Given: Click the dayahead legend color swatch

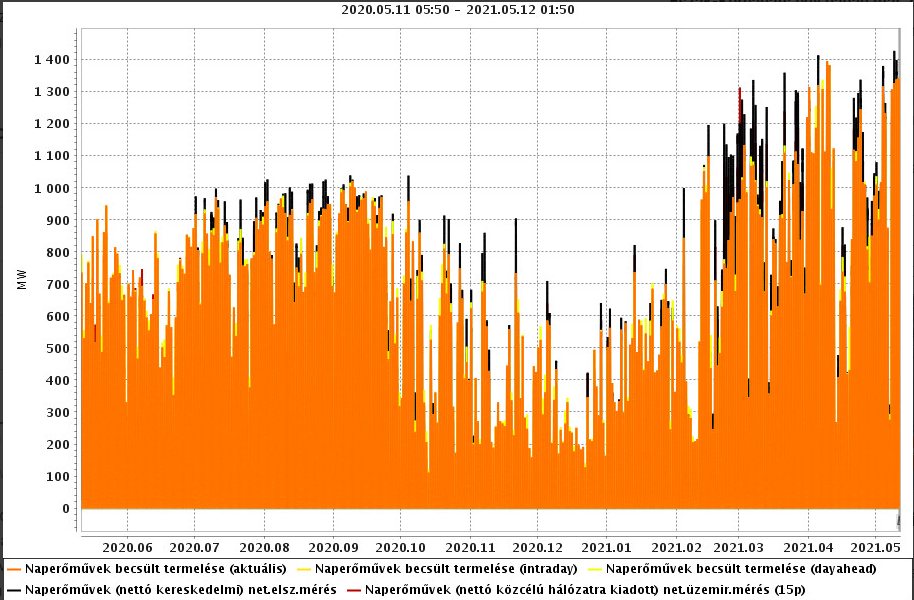Looking at the screenshot, I should (595, 569).
